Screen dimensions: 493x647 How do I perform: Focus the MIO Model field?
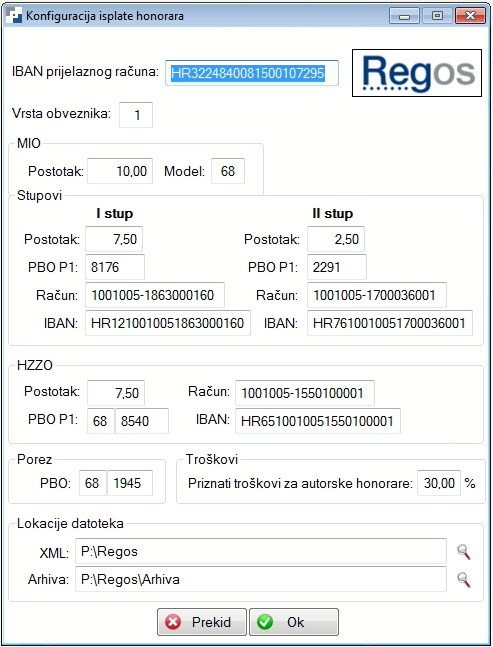(228, 171)
